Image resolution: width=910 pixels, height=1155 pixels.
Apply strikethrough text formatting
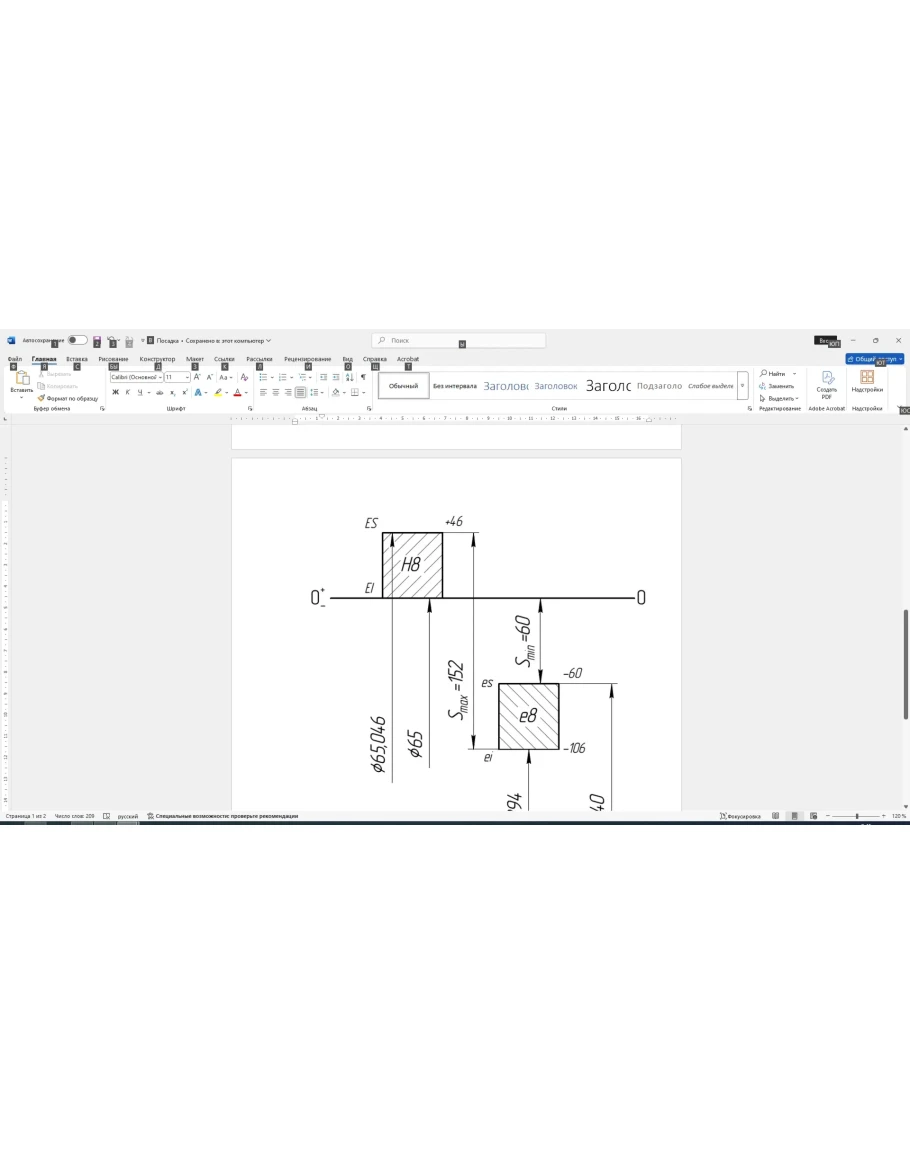point(157,392)
